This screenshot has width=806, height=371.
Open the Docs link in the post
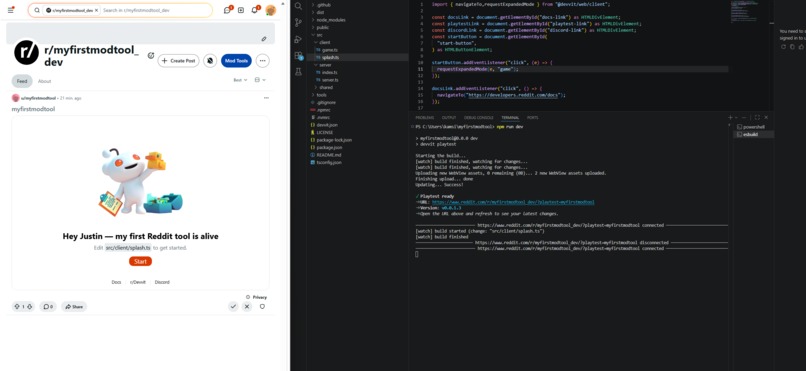tap(116, 282)
